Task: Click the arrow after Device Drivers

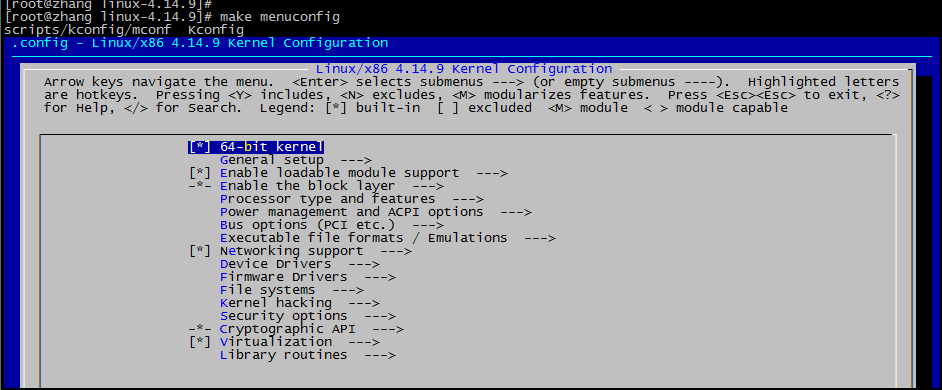Action: tap(364, 264)
